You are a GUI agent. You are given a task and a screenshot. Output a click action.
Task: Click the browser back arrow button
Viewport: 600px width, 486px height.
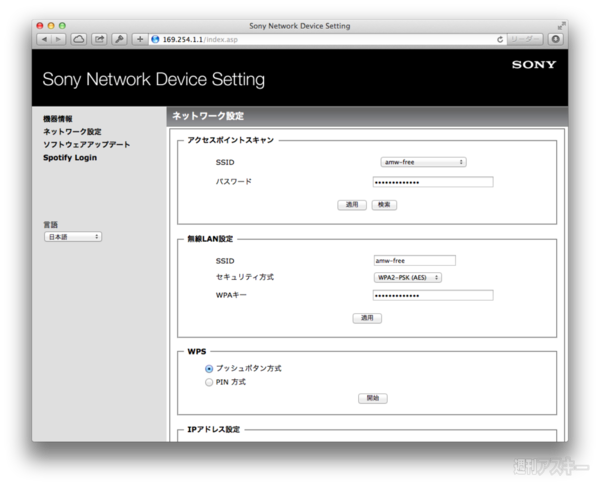(x=44, y=39)
